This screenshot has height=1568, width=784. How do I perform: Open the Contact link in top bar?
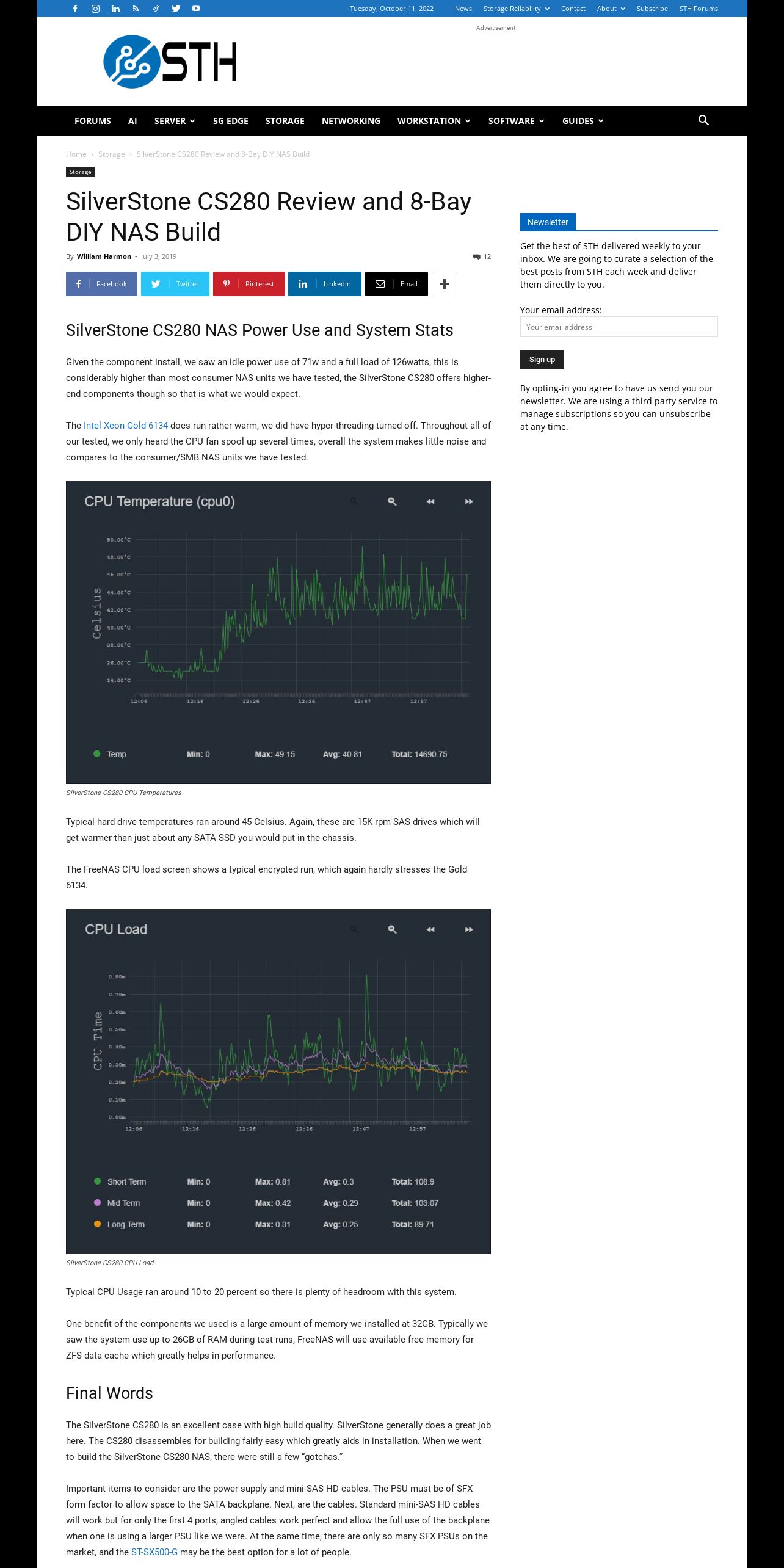pos(573,9)
